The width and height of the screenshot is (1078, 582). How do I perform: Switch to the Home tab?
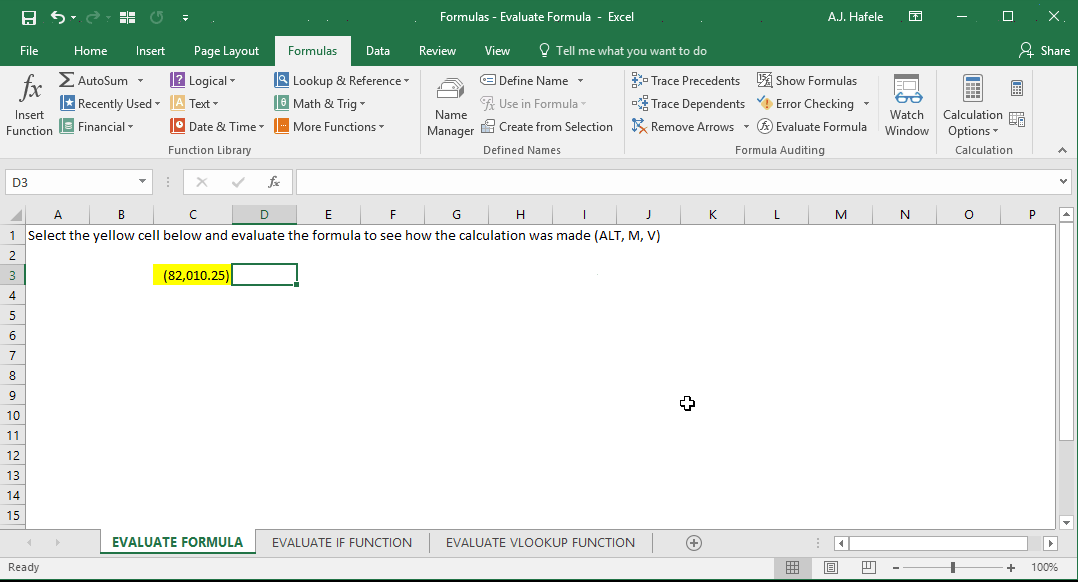[x=91, y=51]
